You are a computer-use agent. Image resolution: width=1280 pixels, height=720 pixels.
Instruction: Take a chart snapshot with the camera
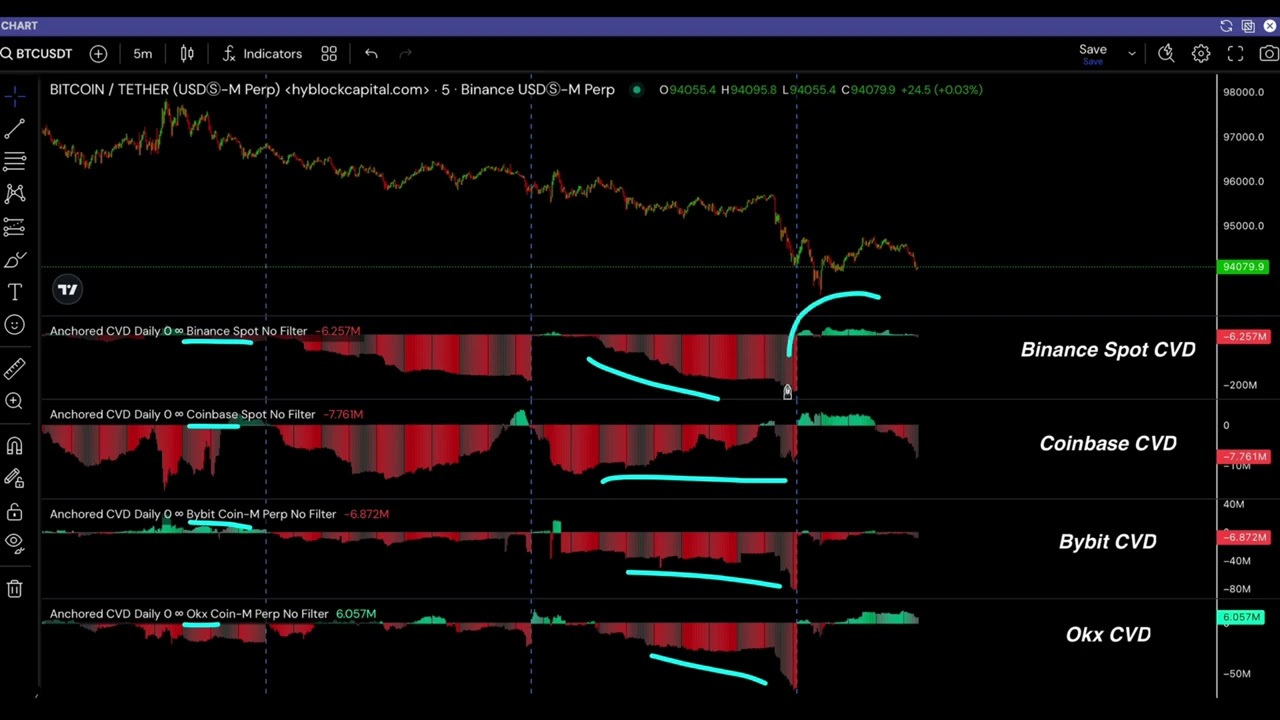point(1269,54)
